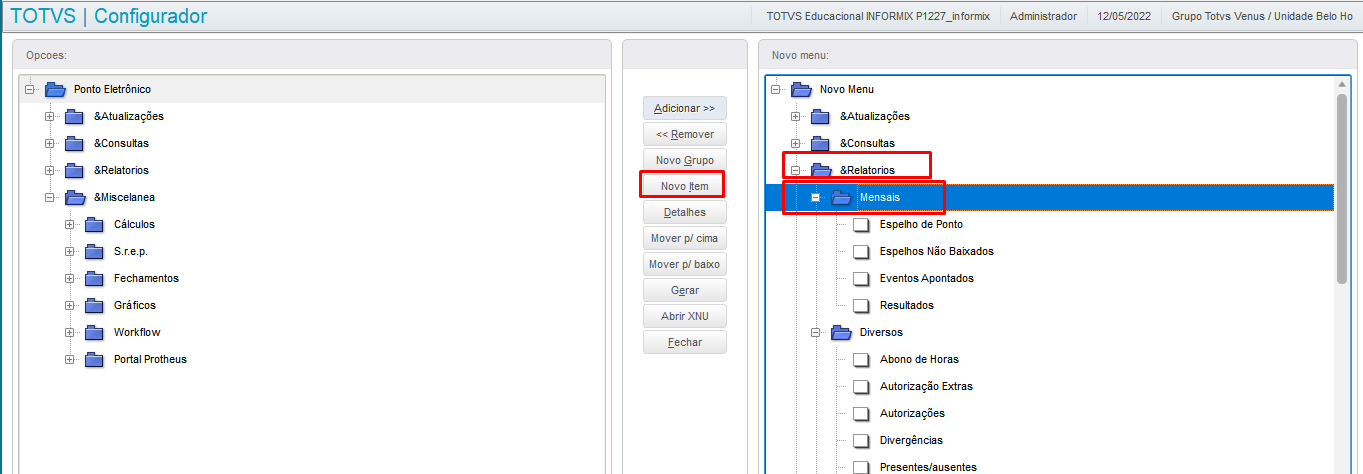This screenshot has width=1363, height=474.
Task: Check the Eventos Apontados box
Action: (861, 278)
